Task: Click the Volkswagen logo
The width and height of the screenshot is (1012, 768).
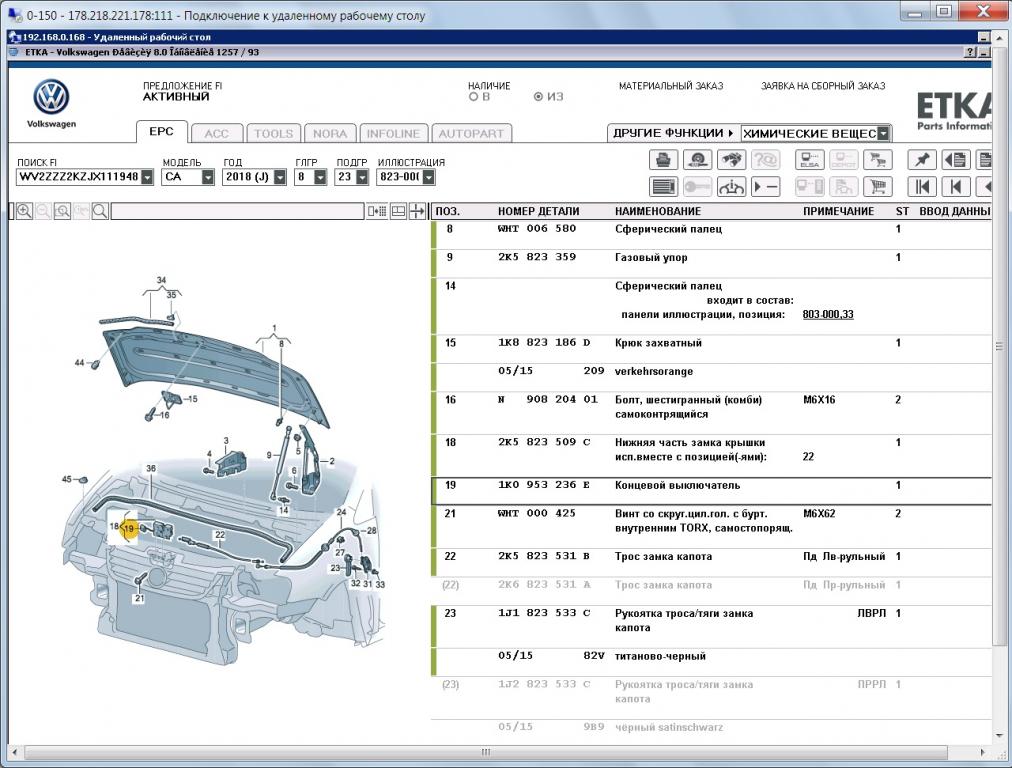Action: pyautogui.click(x=51, y=97)
